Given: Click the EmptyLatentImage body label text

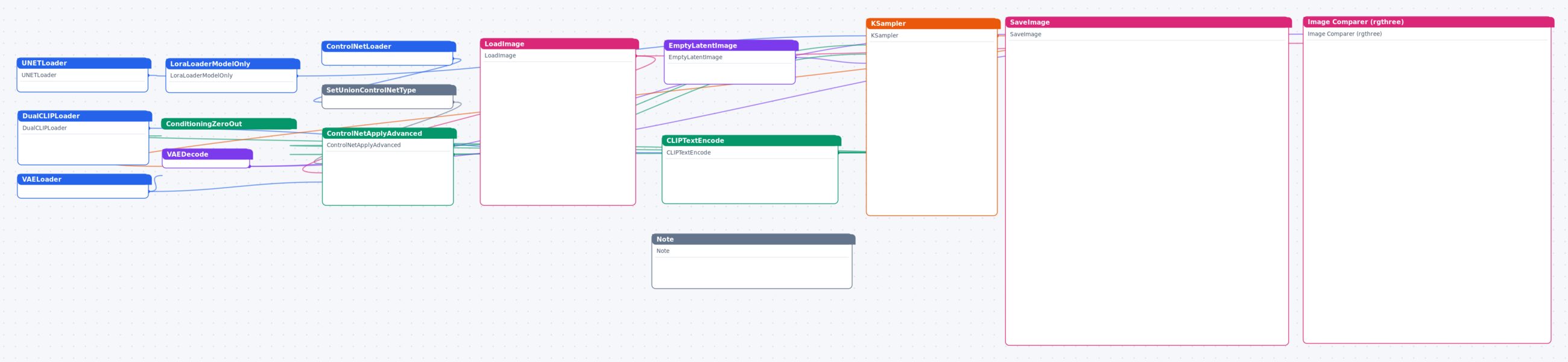Looking at the screenshot, I should pos(695,57).
